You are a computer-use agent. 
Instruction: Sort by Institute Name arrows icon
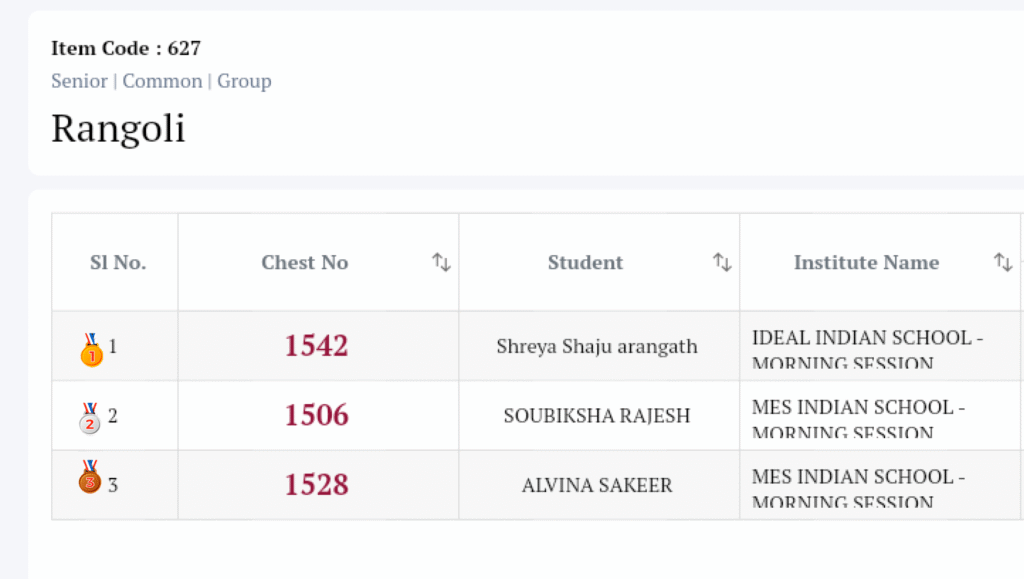[x=1003, y=262]
